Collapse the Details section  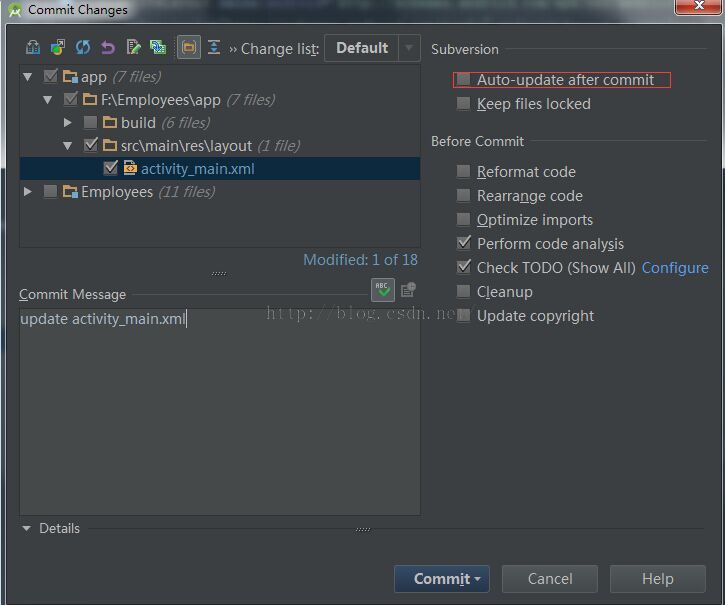[x=26, y=528]
